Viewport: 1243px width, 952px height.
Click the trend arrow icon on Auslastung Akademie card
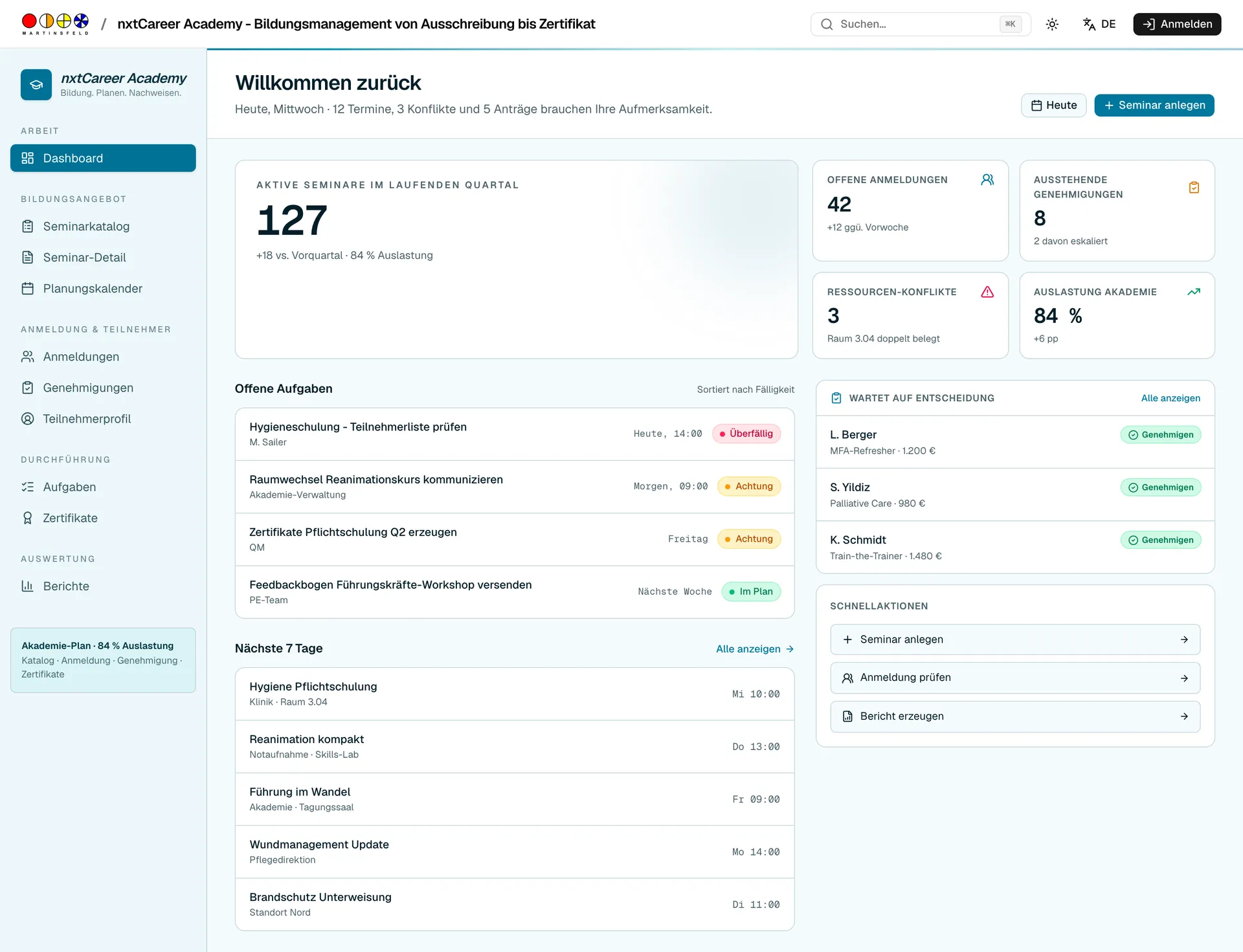coord(1194,292)
